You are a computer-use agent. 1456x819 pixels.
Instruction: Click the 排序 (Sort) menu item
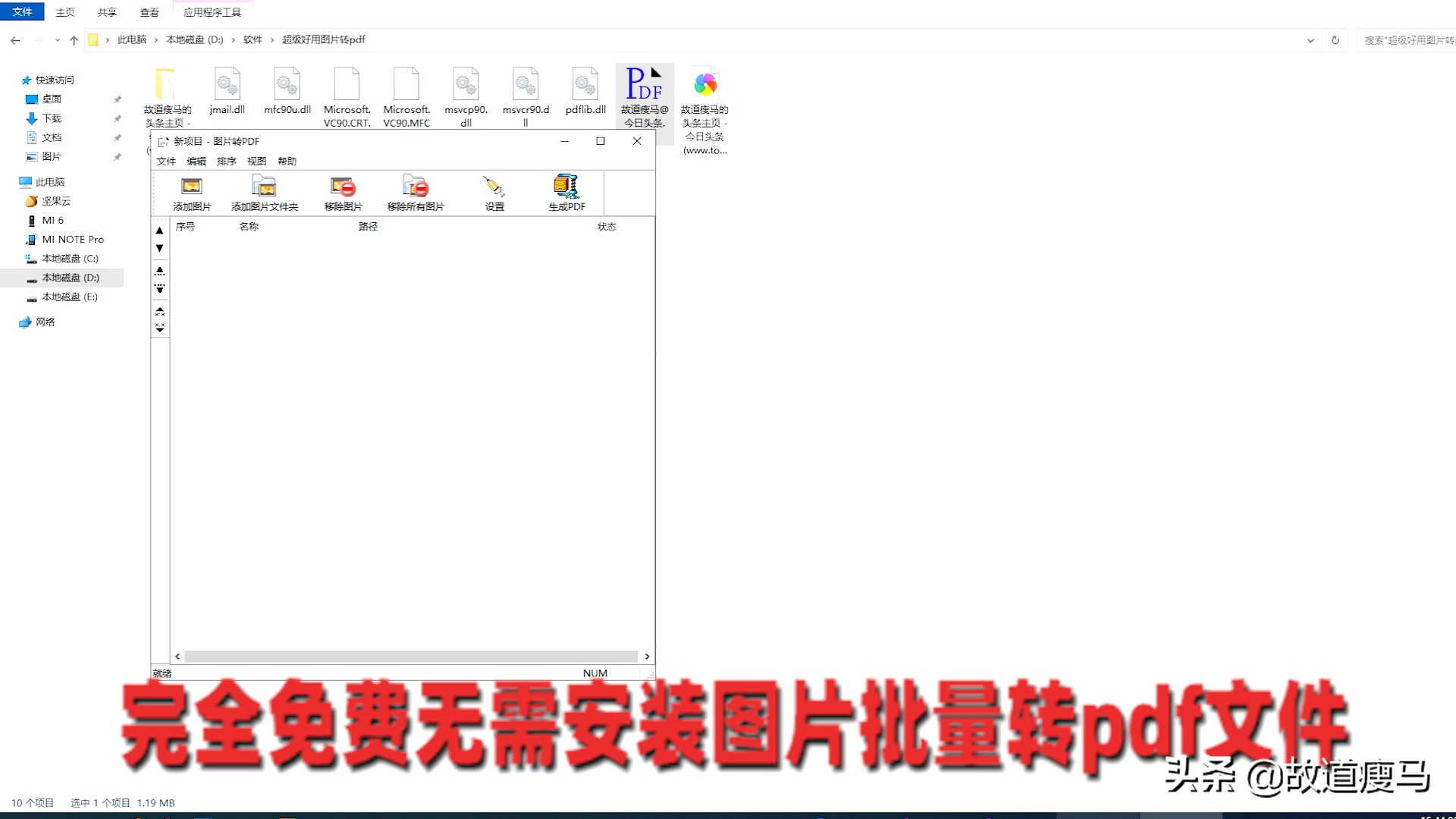coord(224,160)
